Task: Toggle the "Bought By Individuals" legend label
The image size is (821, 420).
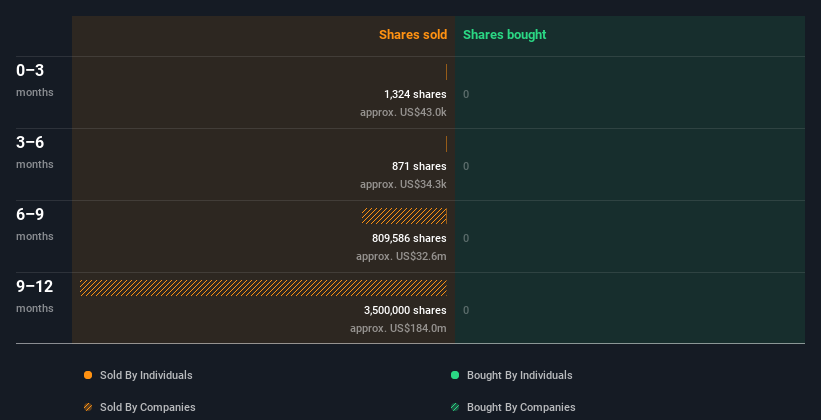Action: pyautogui.click(x=519, y=375)
